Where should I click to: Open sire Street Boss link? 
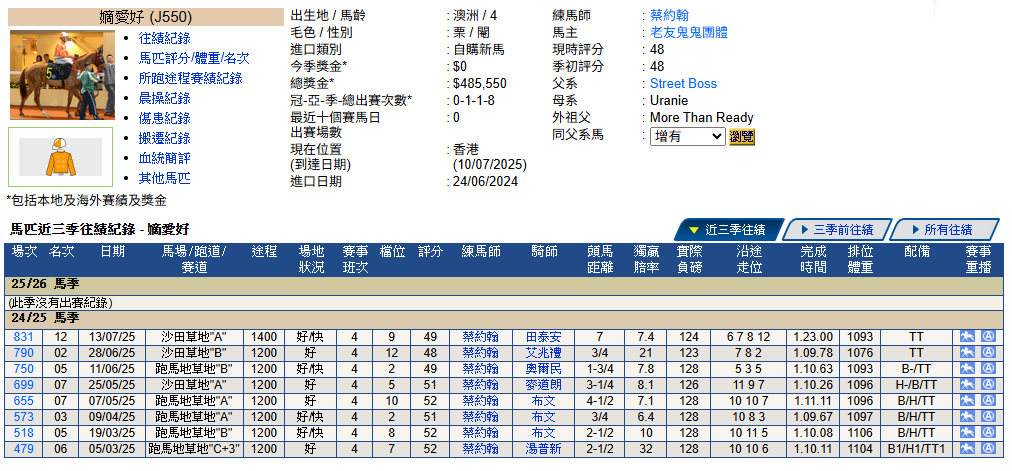click(683, 83)
